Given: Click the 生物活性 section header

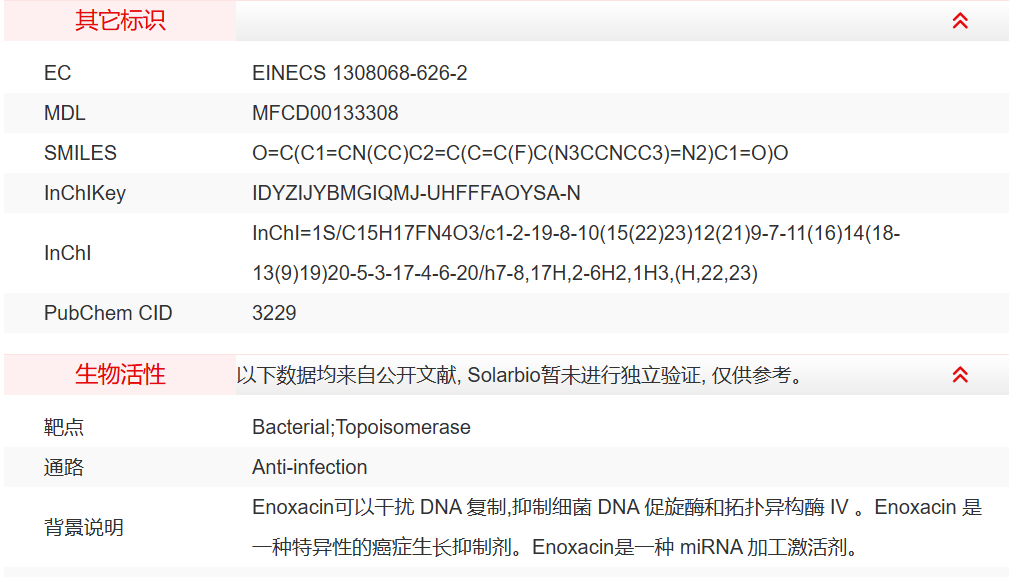Looking at the screenshot, I should pos(120,375).
